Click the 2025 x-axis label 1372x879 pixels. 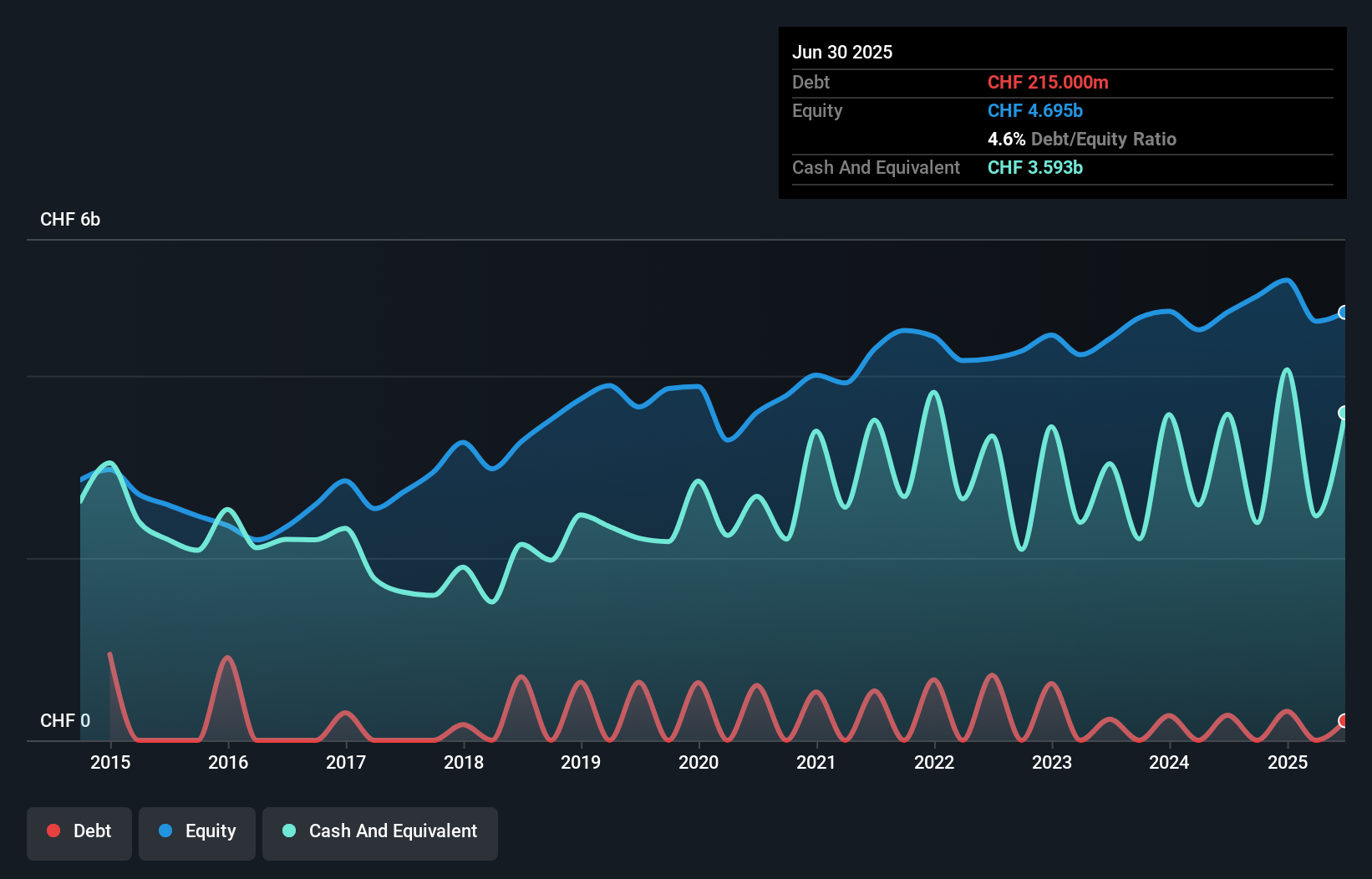[1288, 762]
